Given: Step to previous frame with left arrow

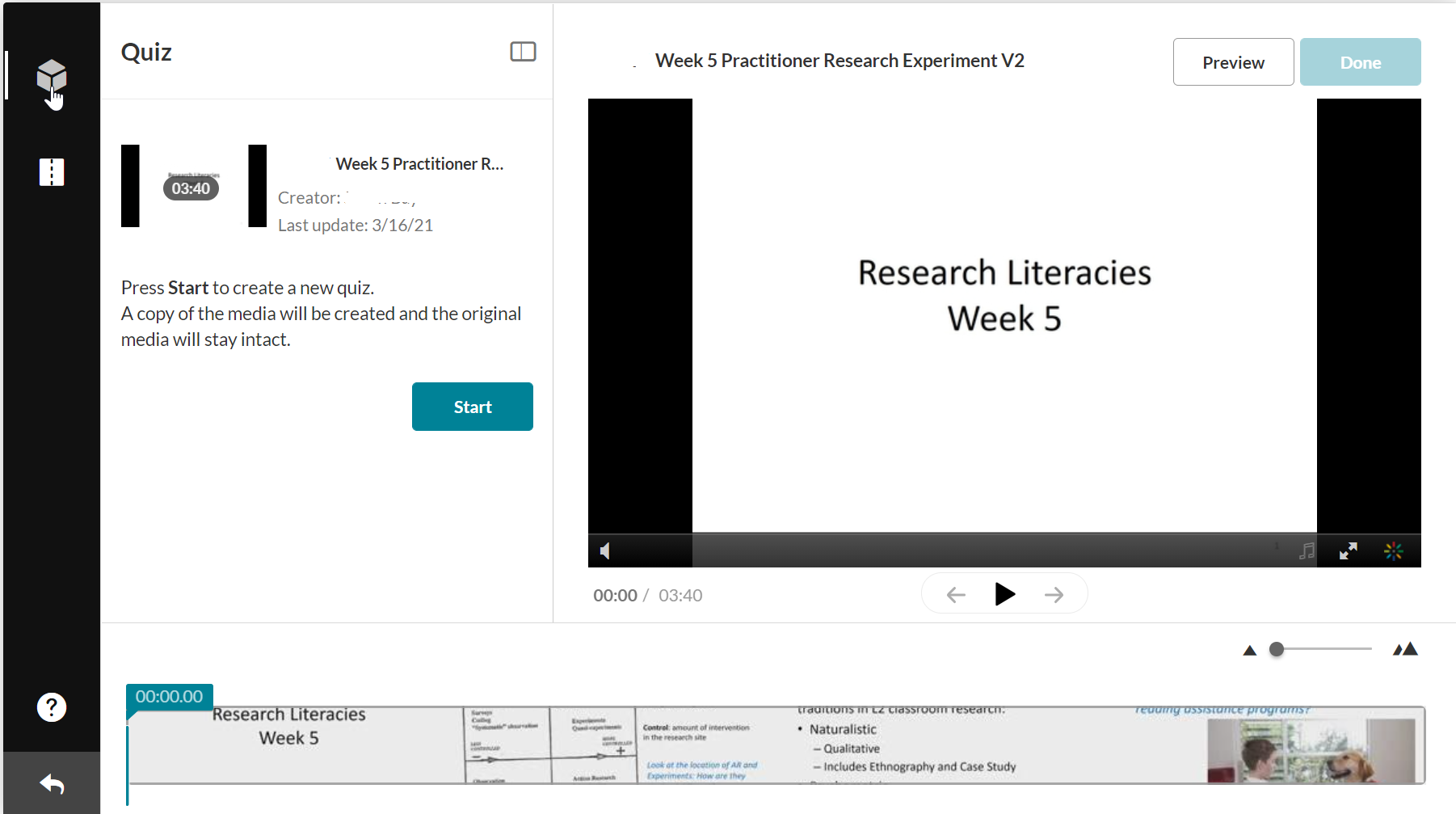Looking at the screenshot, I should [956, 595].
